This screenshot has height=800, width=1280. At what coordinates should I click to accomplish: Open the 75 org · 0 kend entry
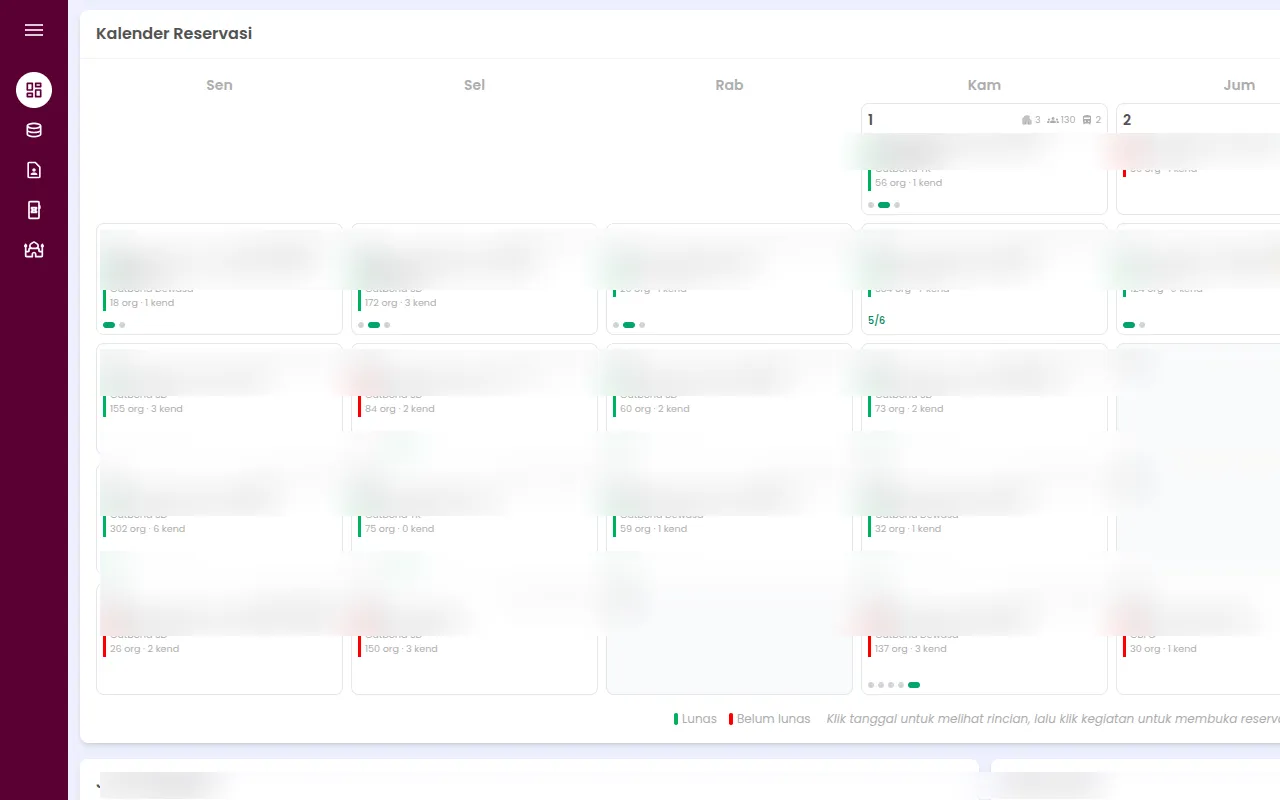(399, 529)
